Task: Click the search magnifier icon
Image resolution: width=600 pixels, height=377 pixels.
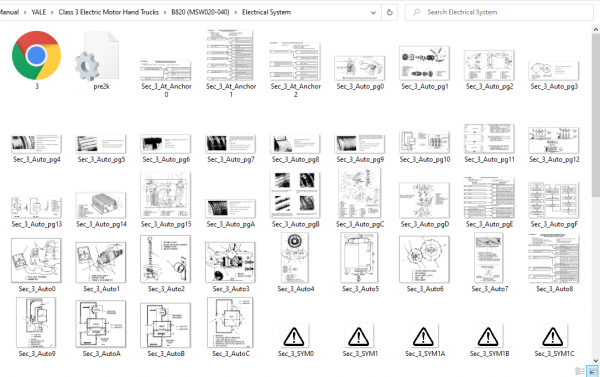Action: click(416, 12)
